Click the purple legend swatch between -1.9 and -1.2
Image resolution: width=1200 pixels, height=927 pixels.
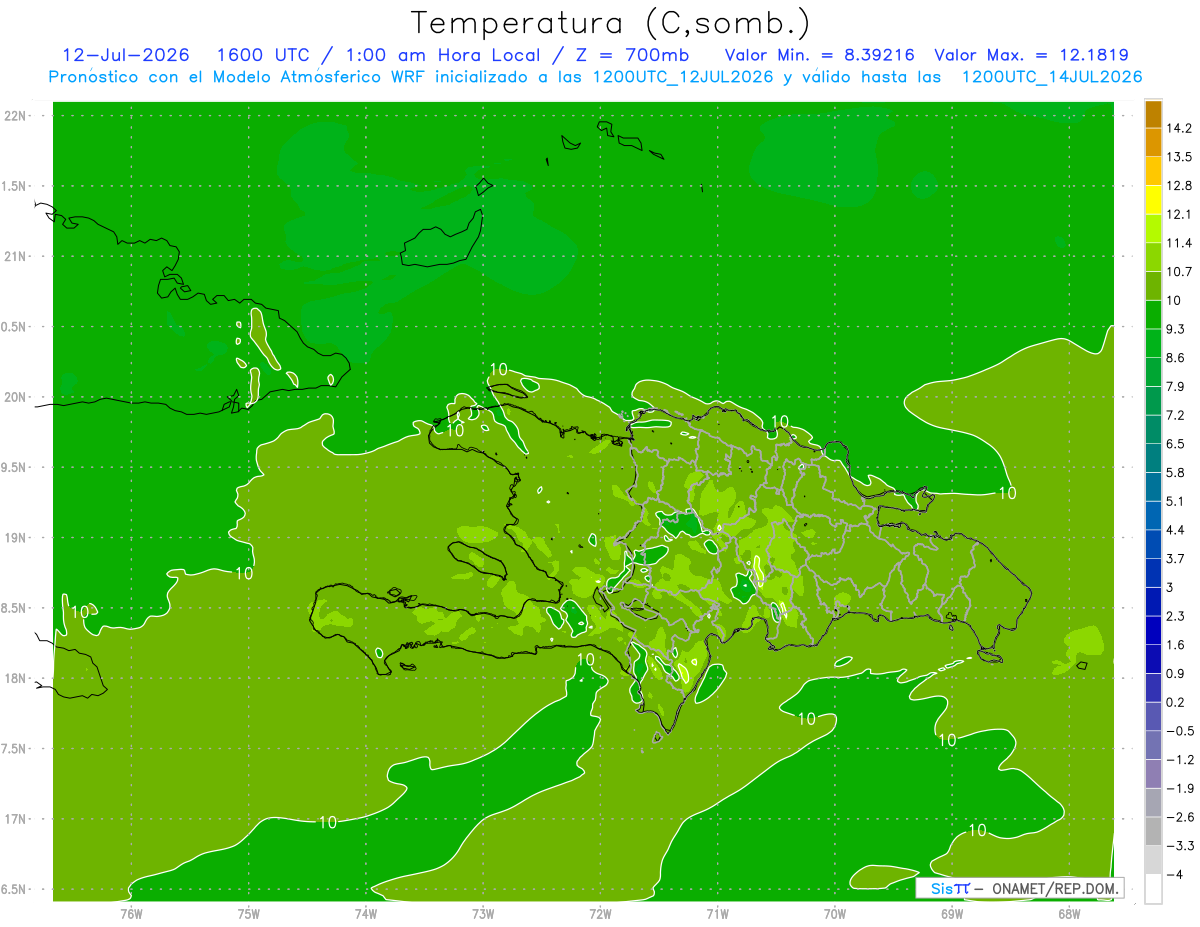point(1153,774)
